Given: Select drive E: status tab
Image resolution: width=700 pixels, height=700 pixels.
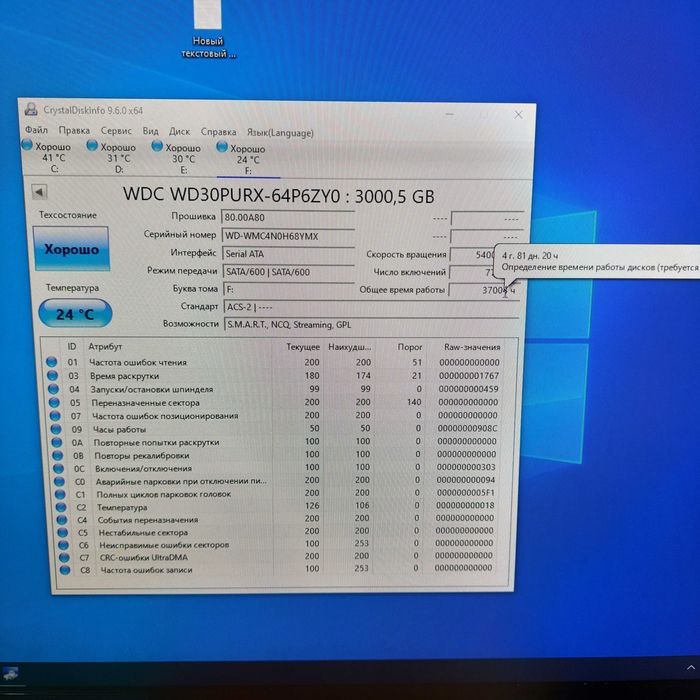Looking at the screenshot, I should [x=177, y=158].
